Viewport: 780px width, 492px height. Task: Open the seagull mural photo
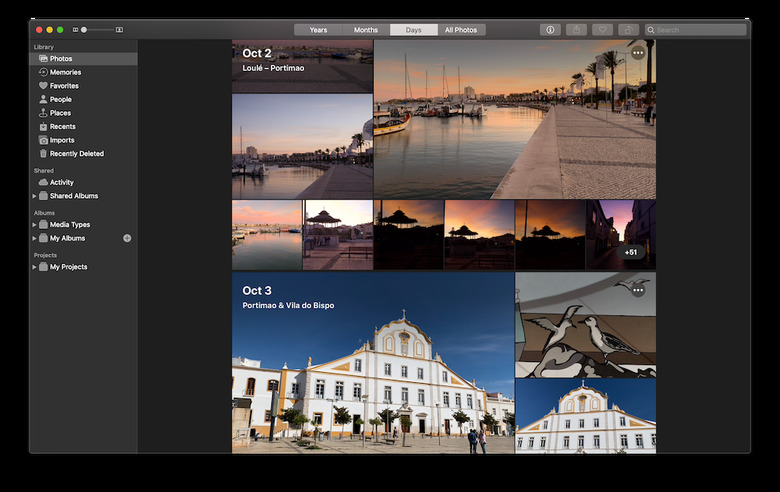point(585,325)
